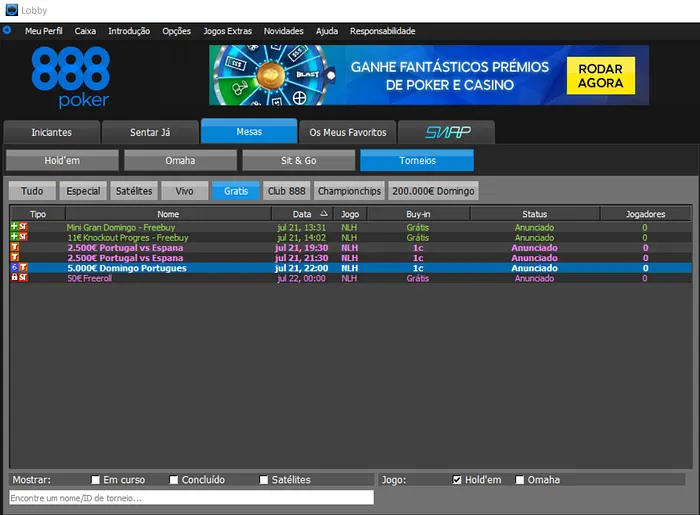The image size is (700, 515).
Task: Click the prize wheel image in the banner
Action: pyautogui.click(x=271, y=75)
